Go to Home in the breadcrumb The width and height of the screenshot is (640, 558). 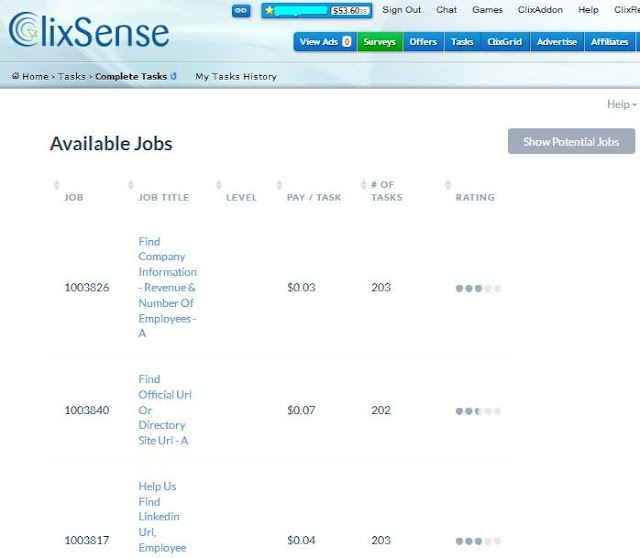coord(35,76)
